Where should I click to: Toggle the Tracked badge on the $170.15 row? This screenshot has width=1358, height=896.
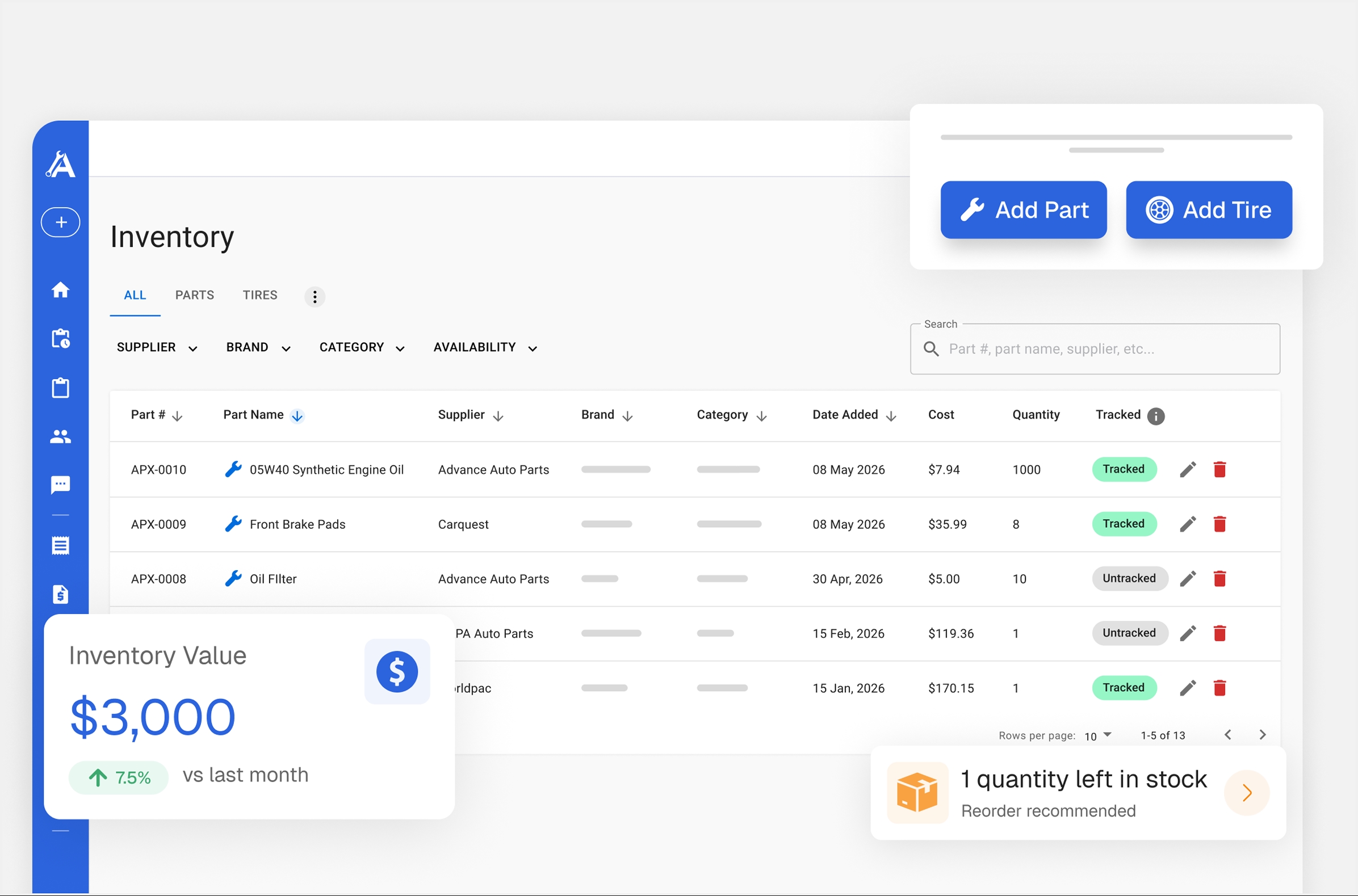(x=1124, y=687)
